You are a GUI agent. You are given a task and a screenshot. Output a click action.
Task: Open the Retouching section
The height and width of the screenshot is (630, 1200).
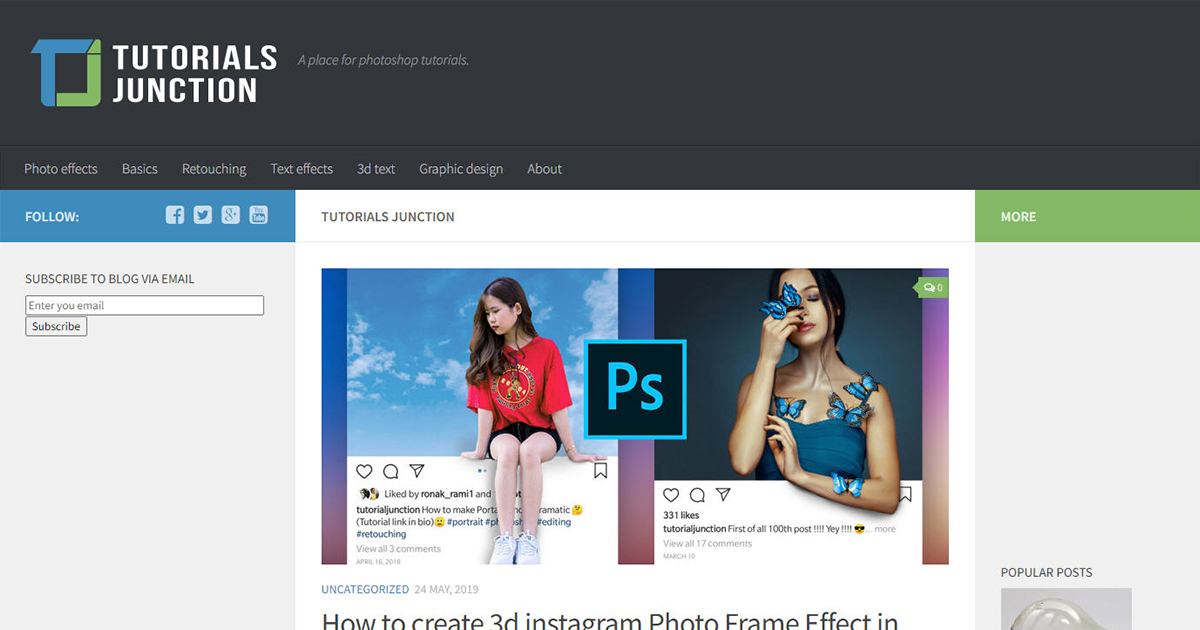coord(213,168)
